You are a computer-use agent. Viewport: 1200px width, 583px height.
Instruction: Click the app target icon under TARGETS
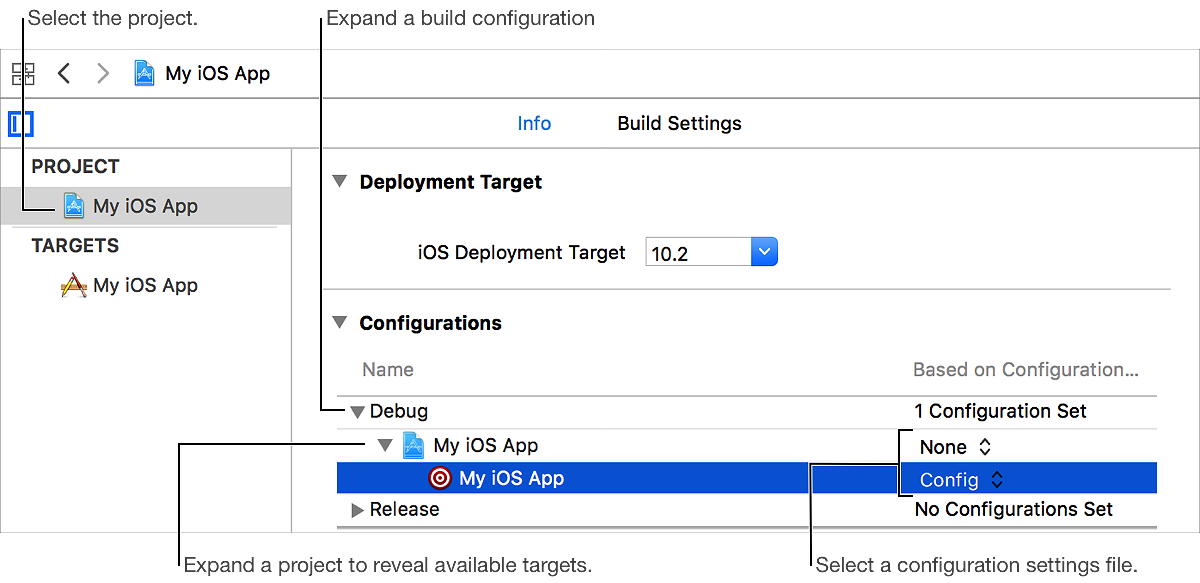[73, 286]
